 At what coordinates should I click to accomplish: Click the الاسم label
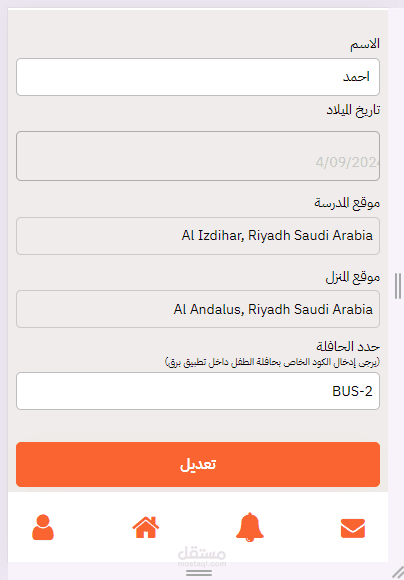pyautogui.click(x=365, y=44)
